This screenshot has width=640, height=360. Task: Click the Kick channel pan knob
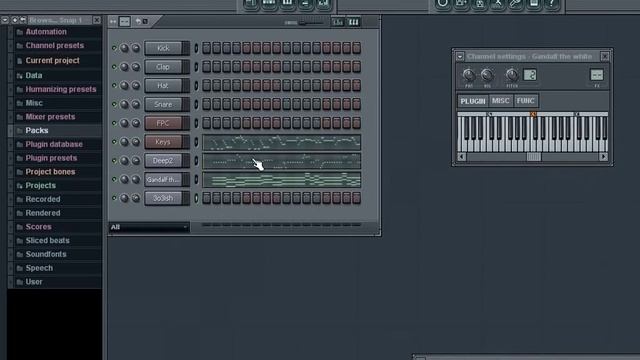coord(124,48)
